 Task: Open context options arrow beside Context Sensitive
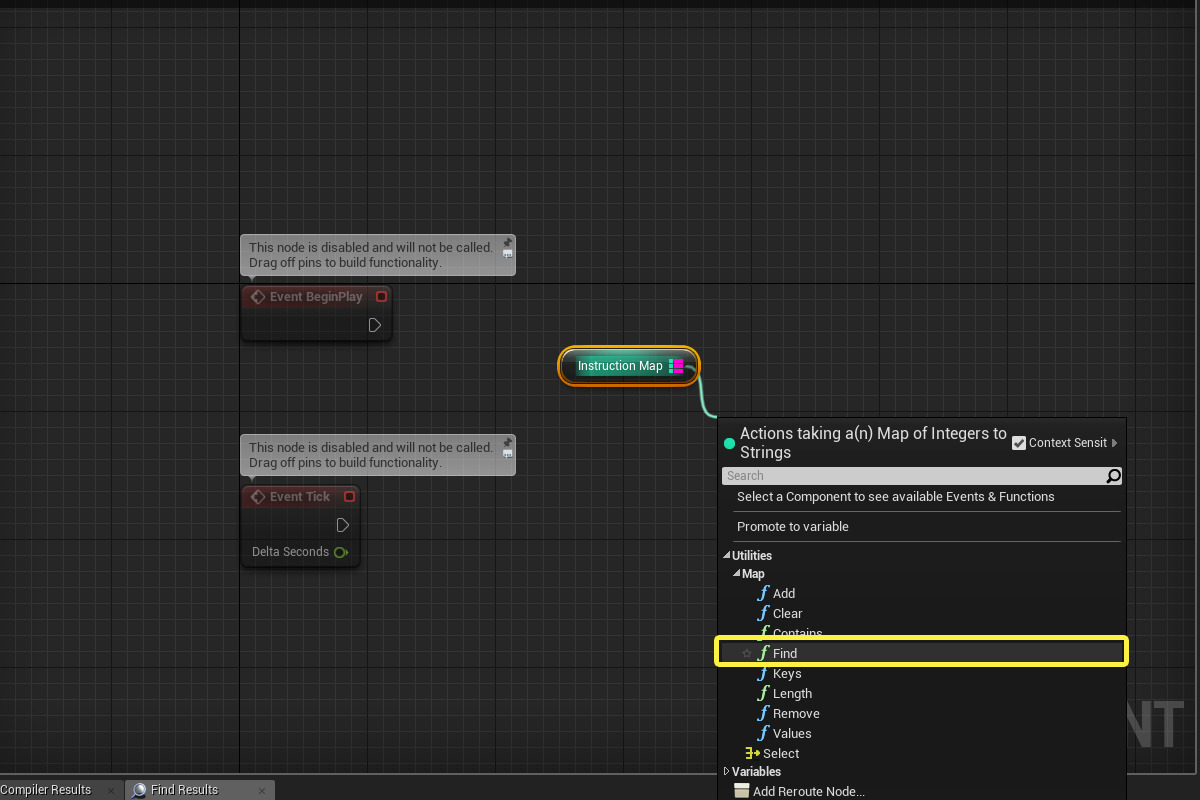1114,443
